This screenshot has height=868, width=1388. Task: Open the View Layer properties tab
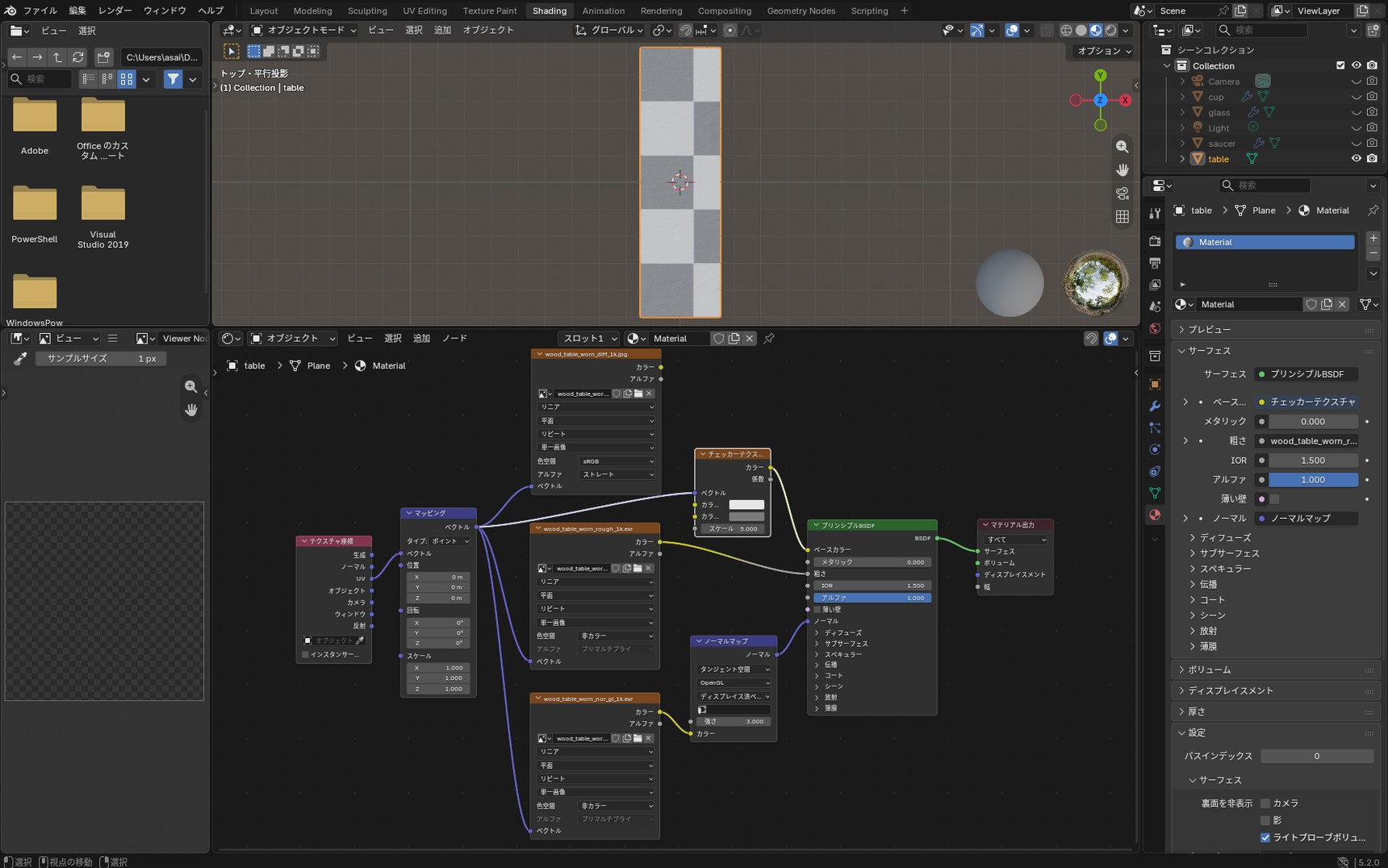click(1155, 285)
